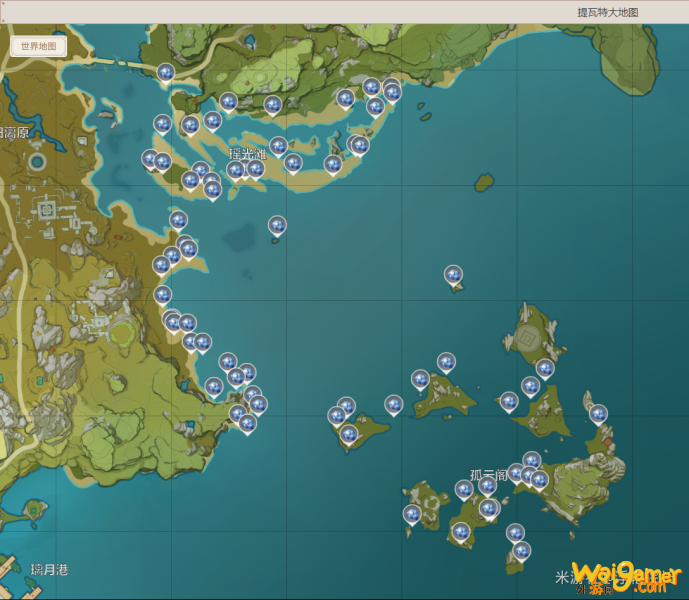The height and width of the screenshot is (600, 689).
Task: Click the 孤云阁 map label
Action: (x=489, y=475)
